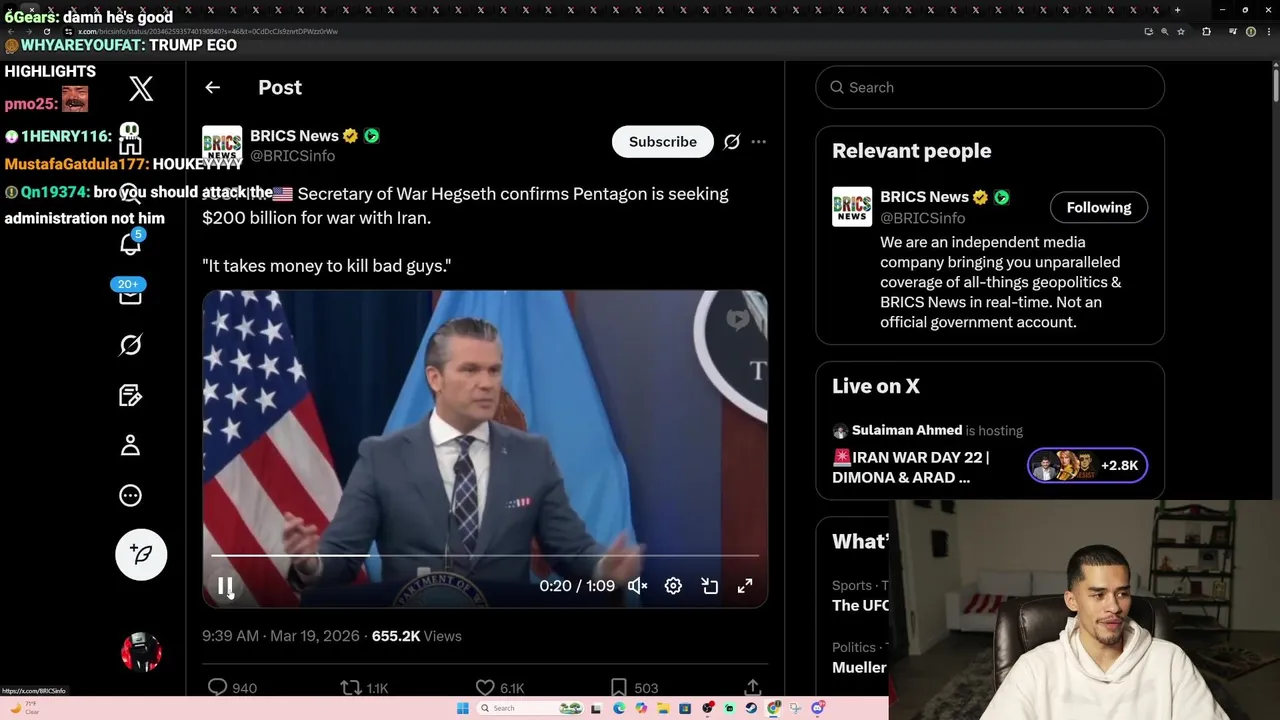The image size is (1280, 720).
Task: Share the post via share icon
Action: coord(753,687)
